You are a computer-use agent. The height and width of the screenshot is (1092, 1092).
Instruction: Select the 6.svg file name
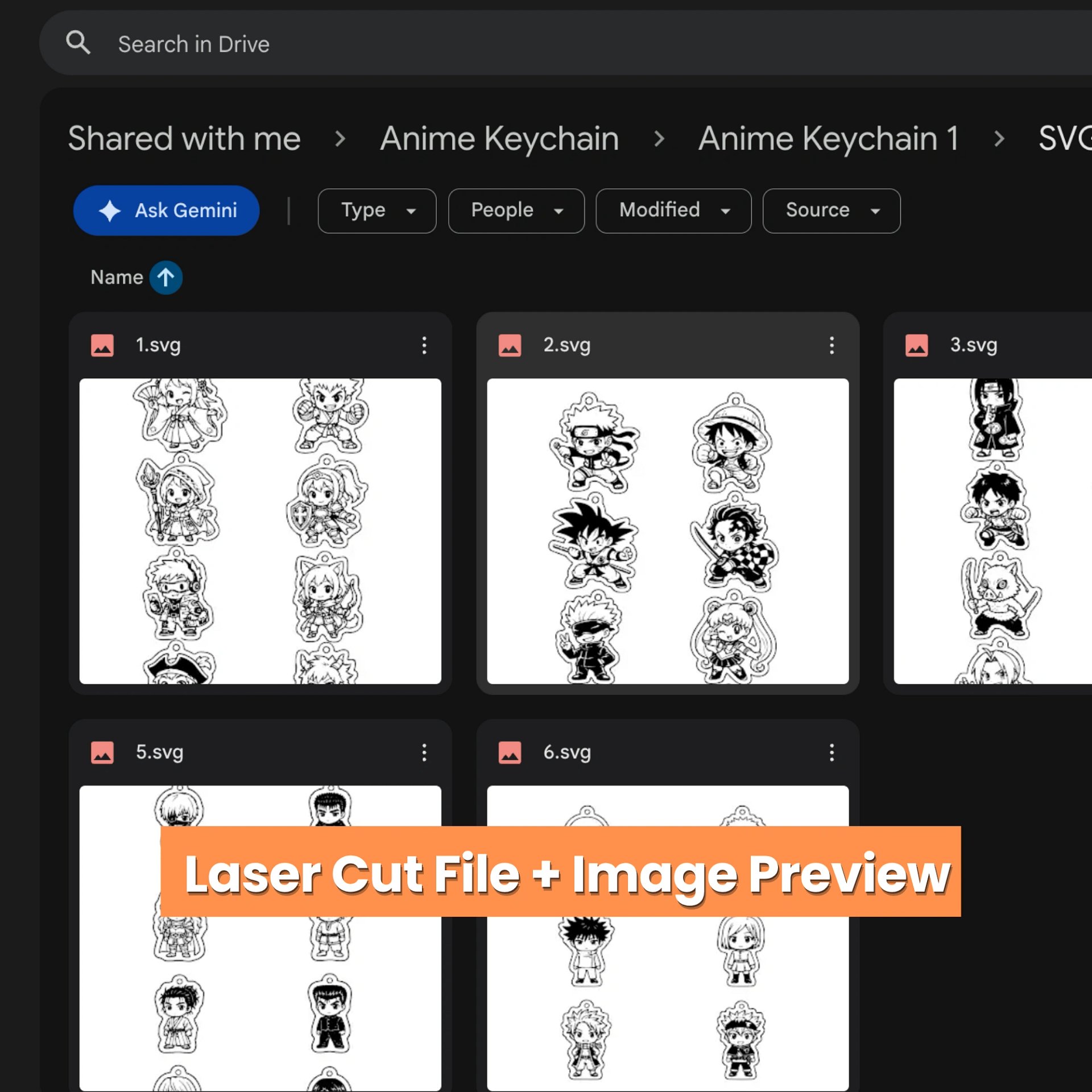click(x=567, y=752)
